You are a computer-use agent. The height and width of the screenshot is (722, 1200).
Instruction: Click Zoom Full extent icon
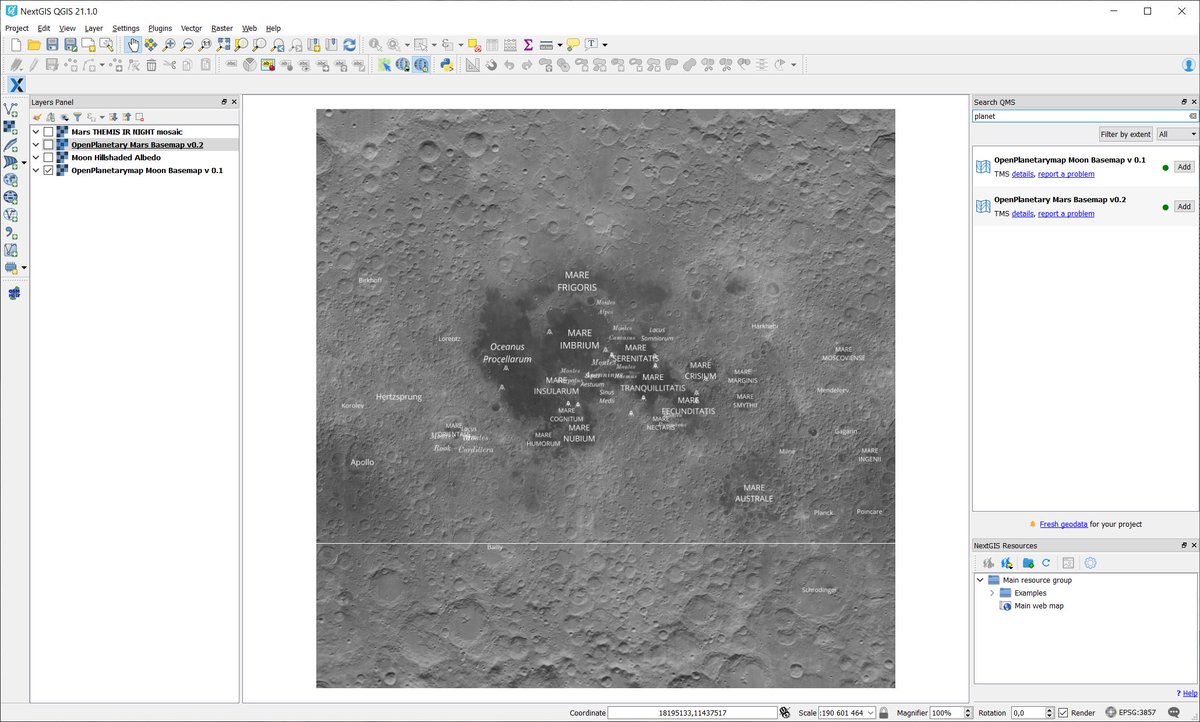tap(223, 45)
